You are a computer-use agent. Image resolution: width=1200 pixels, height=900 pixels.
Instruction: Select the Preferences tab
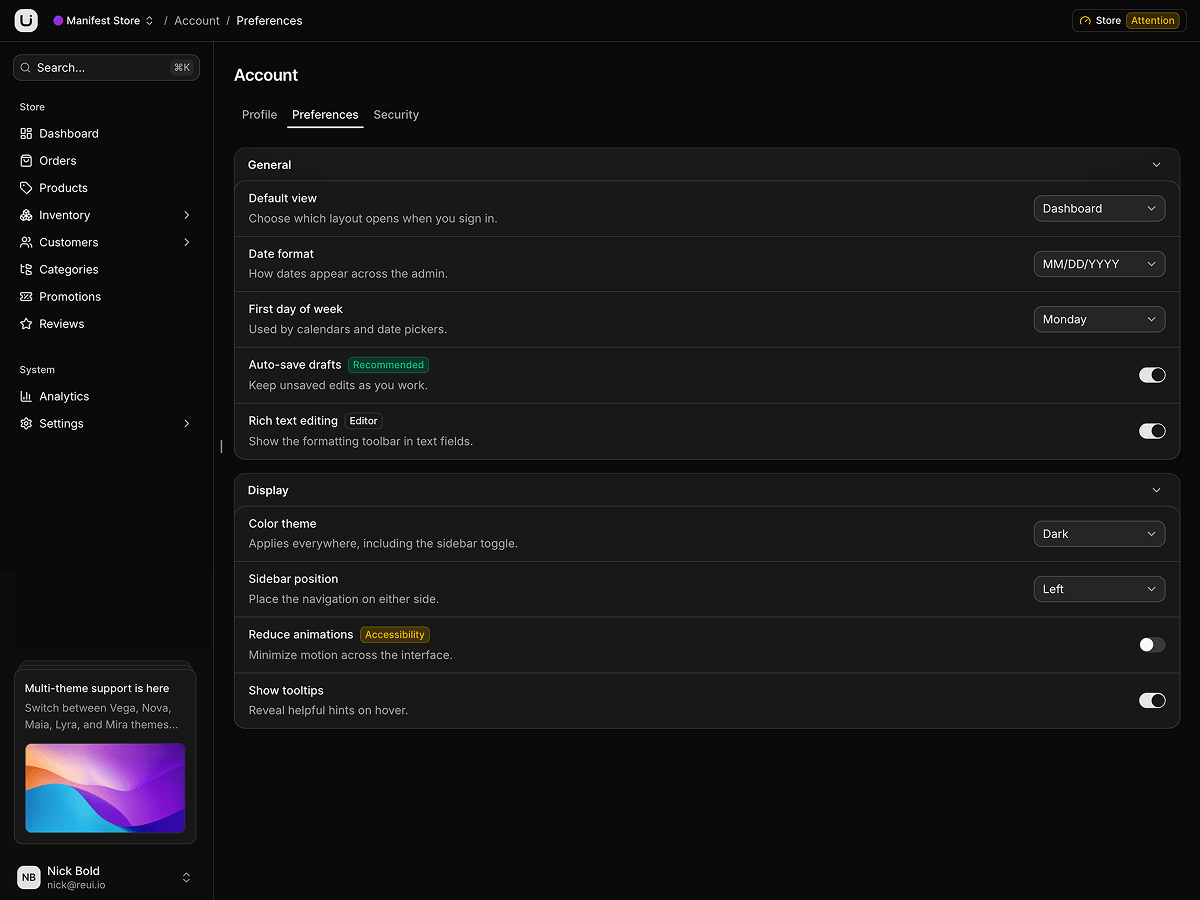[x=325, y=115]
